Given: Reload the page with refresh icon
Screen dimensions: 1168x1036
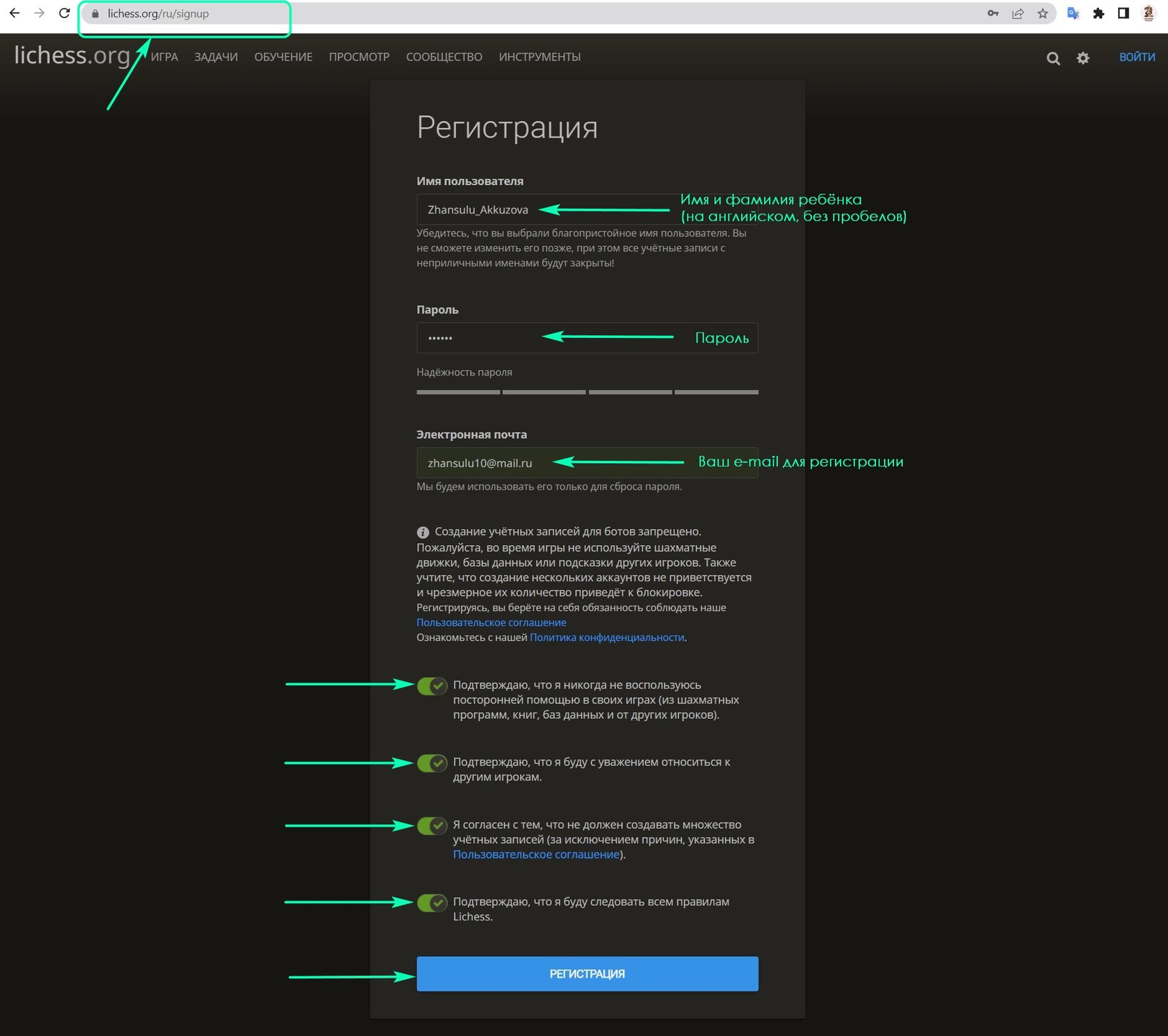Looking at the screenshot, I should (x=65, y=13).
